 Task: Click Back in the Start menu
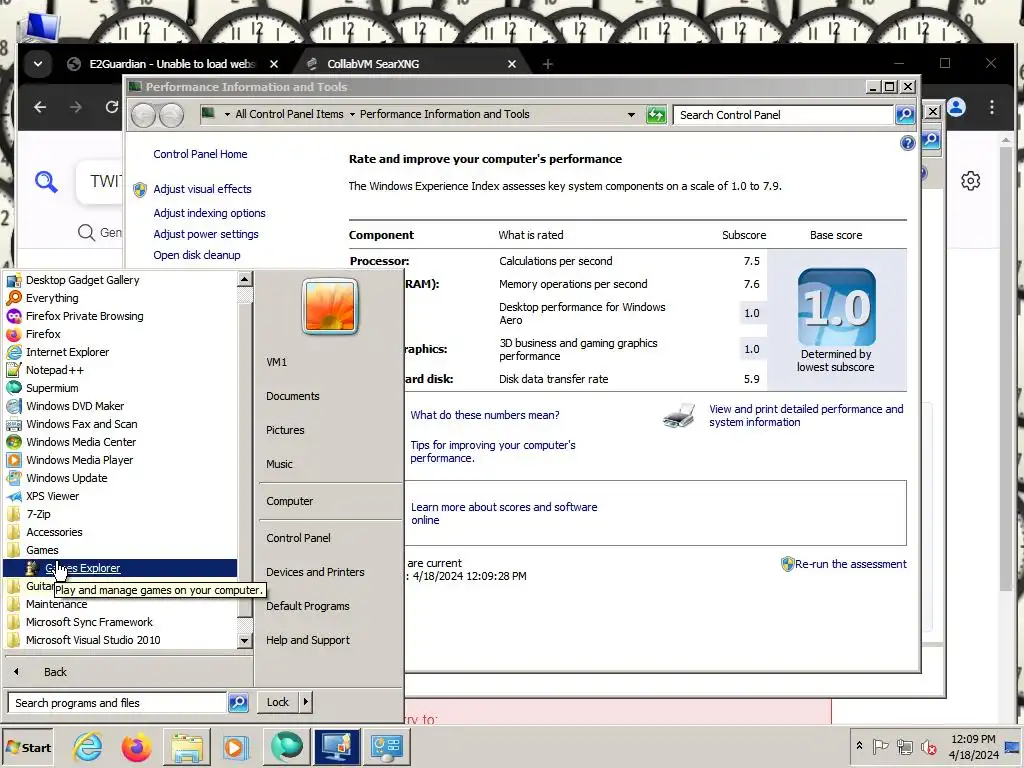[55, 672]
